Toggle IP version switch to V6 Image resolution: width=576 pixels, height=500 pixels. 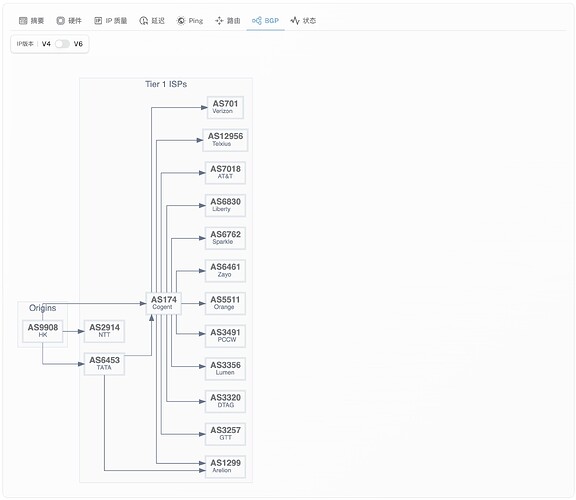[62, 44]
